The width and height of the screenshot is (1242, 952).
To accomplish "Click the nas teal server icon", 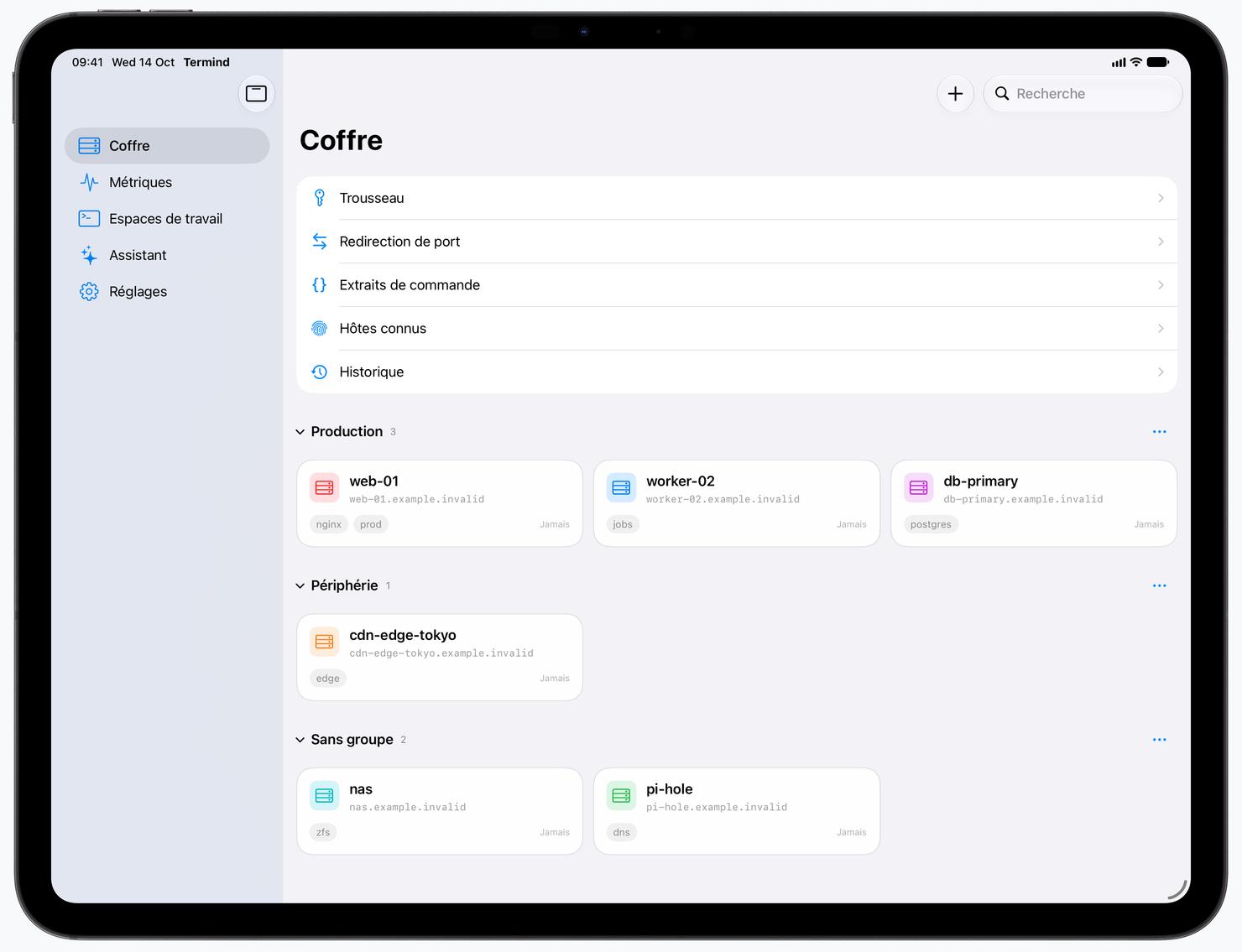I will click(x=325, y=796).
